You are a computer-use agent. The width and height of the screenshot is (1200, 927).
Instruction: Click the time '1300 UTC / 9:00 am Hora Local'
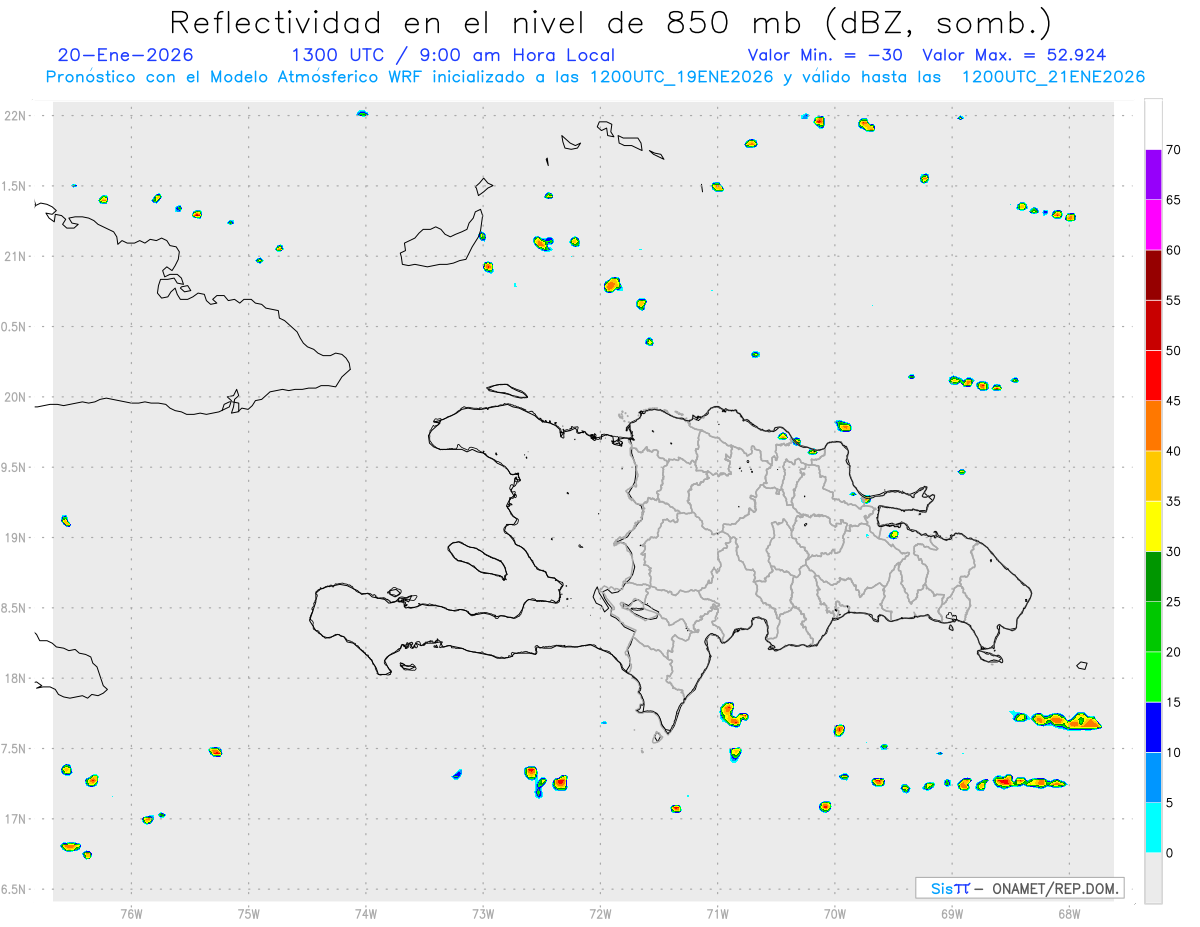(453, 55)
